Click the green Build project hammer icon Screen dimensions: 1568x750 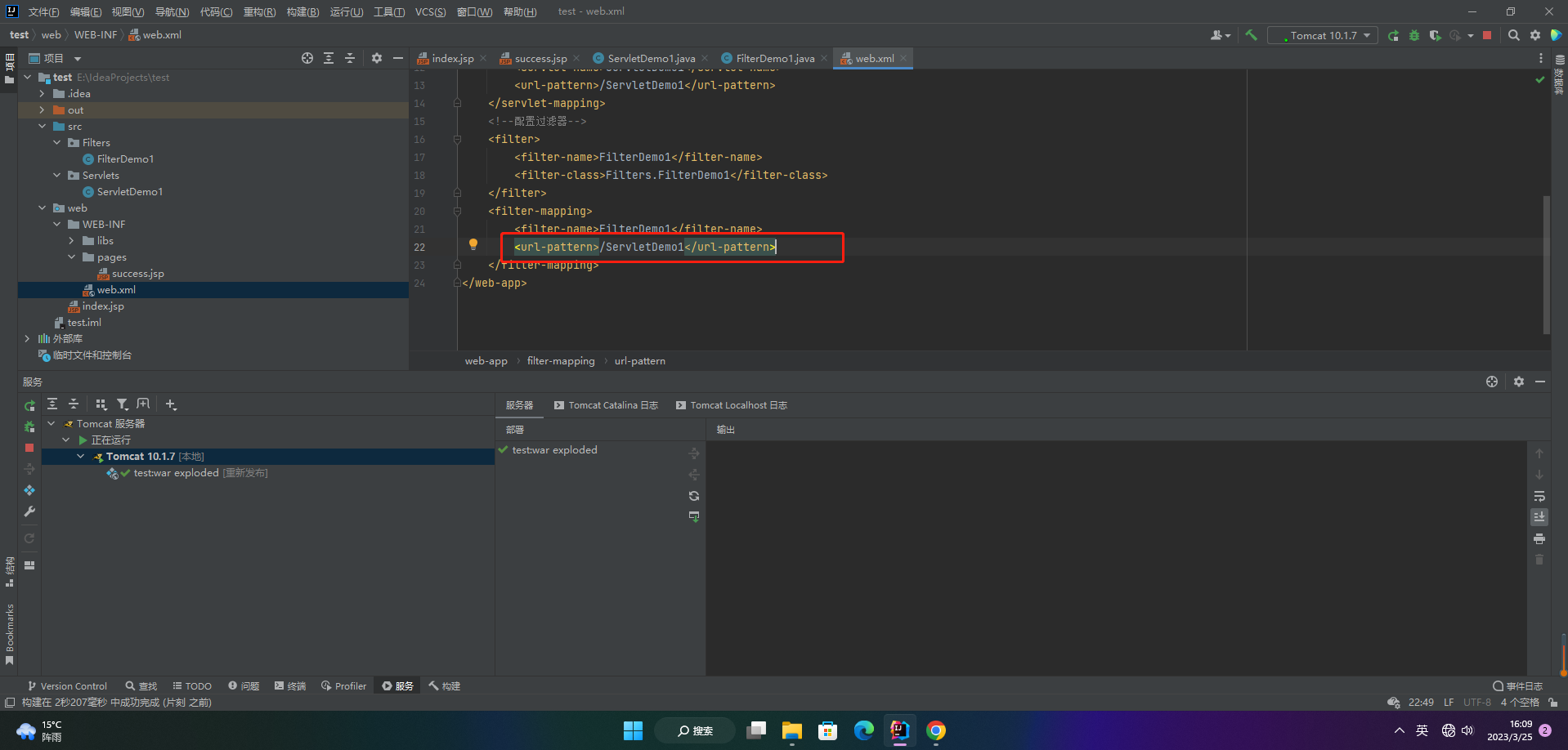point(1251,35)
